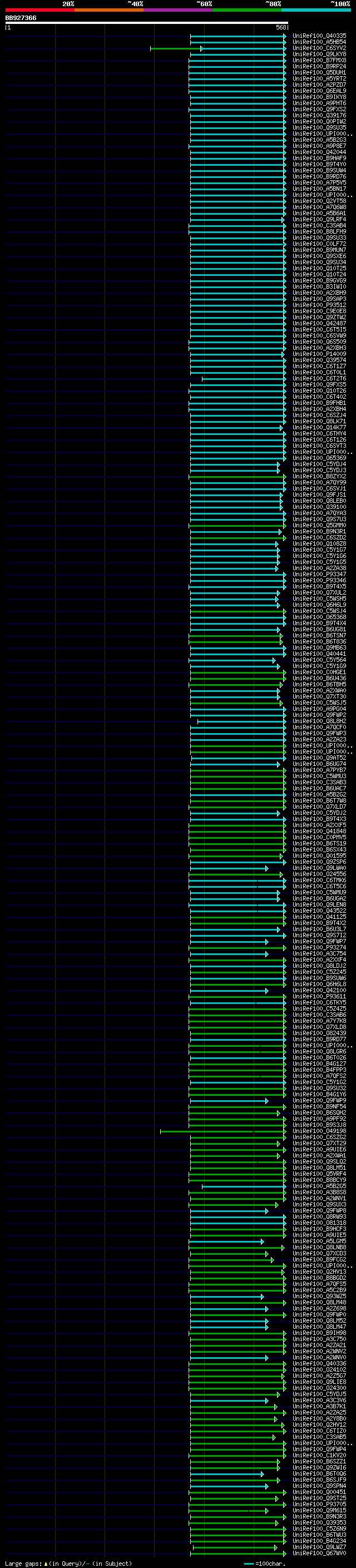Select entry UniRef100_A2PZD7
This screenshot has width=356, height=1568.
pyautogui.click(x=319, y=85)
